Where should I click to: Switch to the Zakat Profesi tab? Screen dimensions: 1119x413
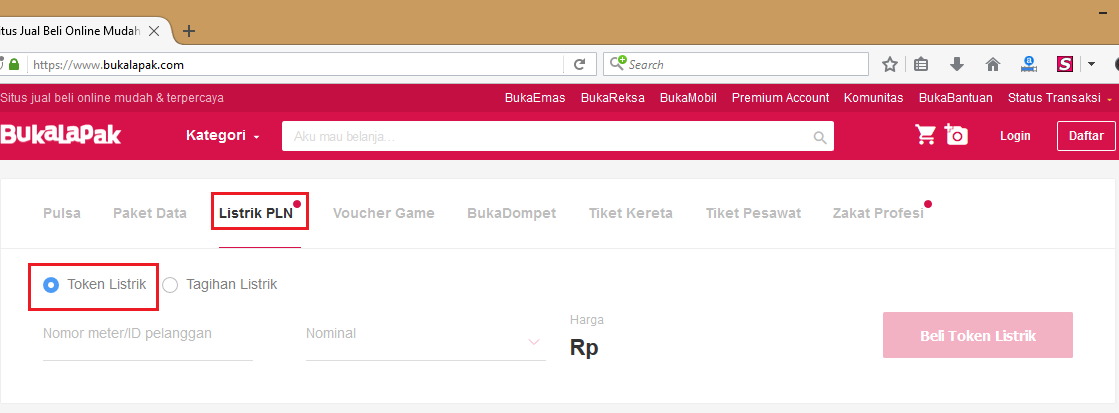tap(878, 213)
